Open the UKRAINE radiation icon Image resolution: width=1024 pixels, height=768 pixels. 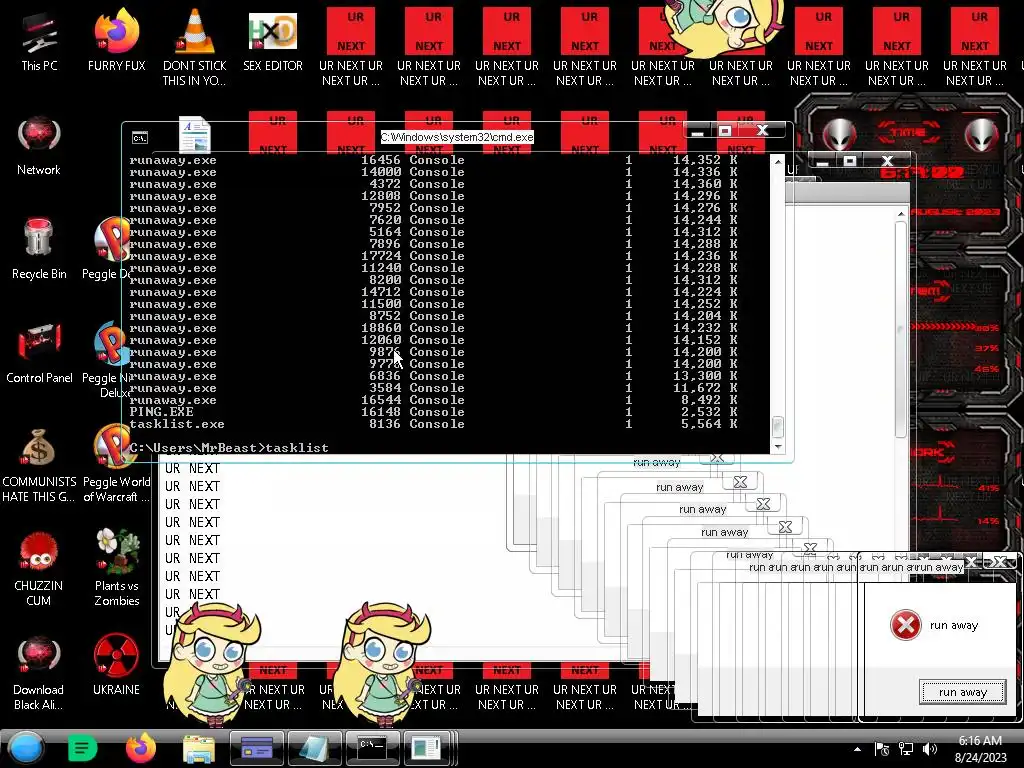coord(116,665)
